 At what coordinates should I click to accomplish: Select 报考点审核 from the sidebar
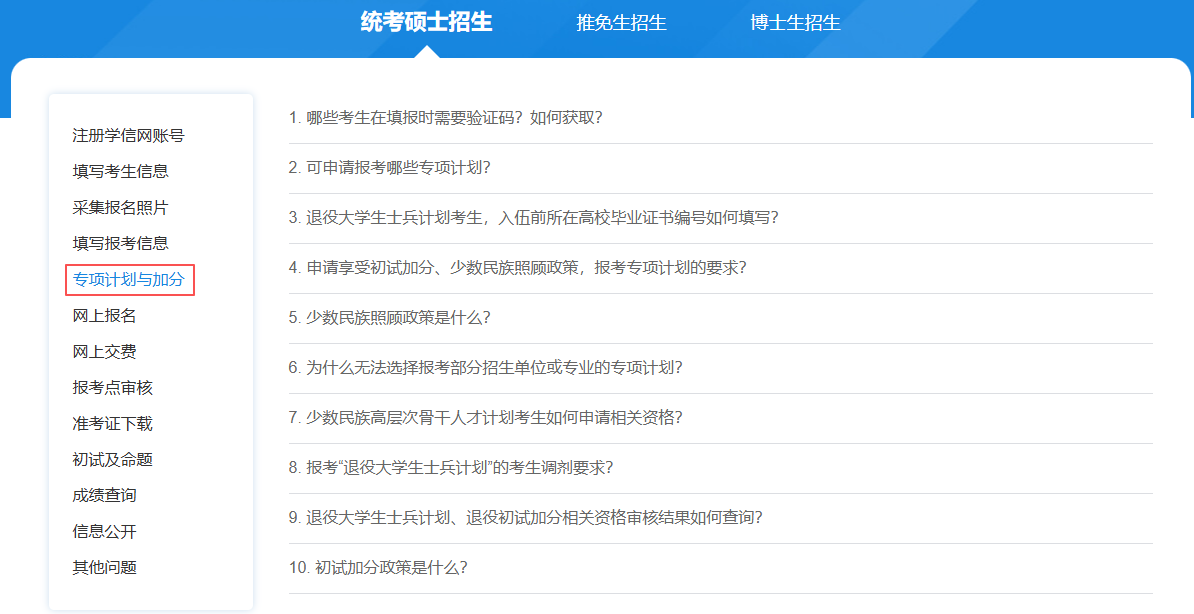click(x=113, y=387)
